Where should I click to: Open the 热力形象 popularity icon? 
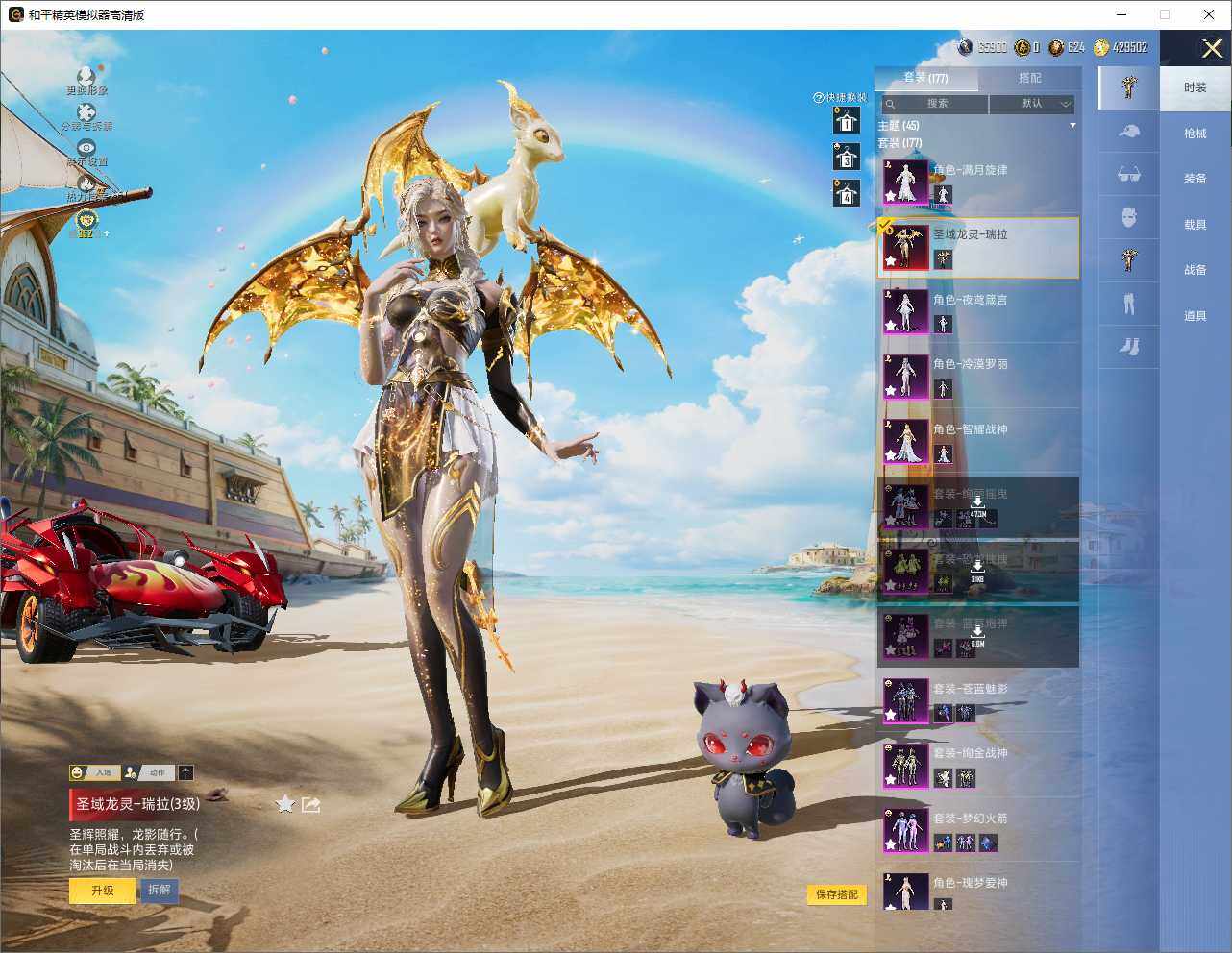coord(86,183)
